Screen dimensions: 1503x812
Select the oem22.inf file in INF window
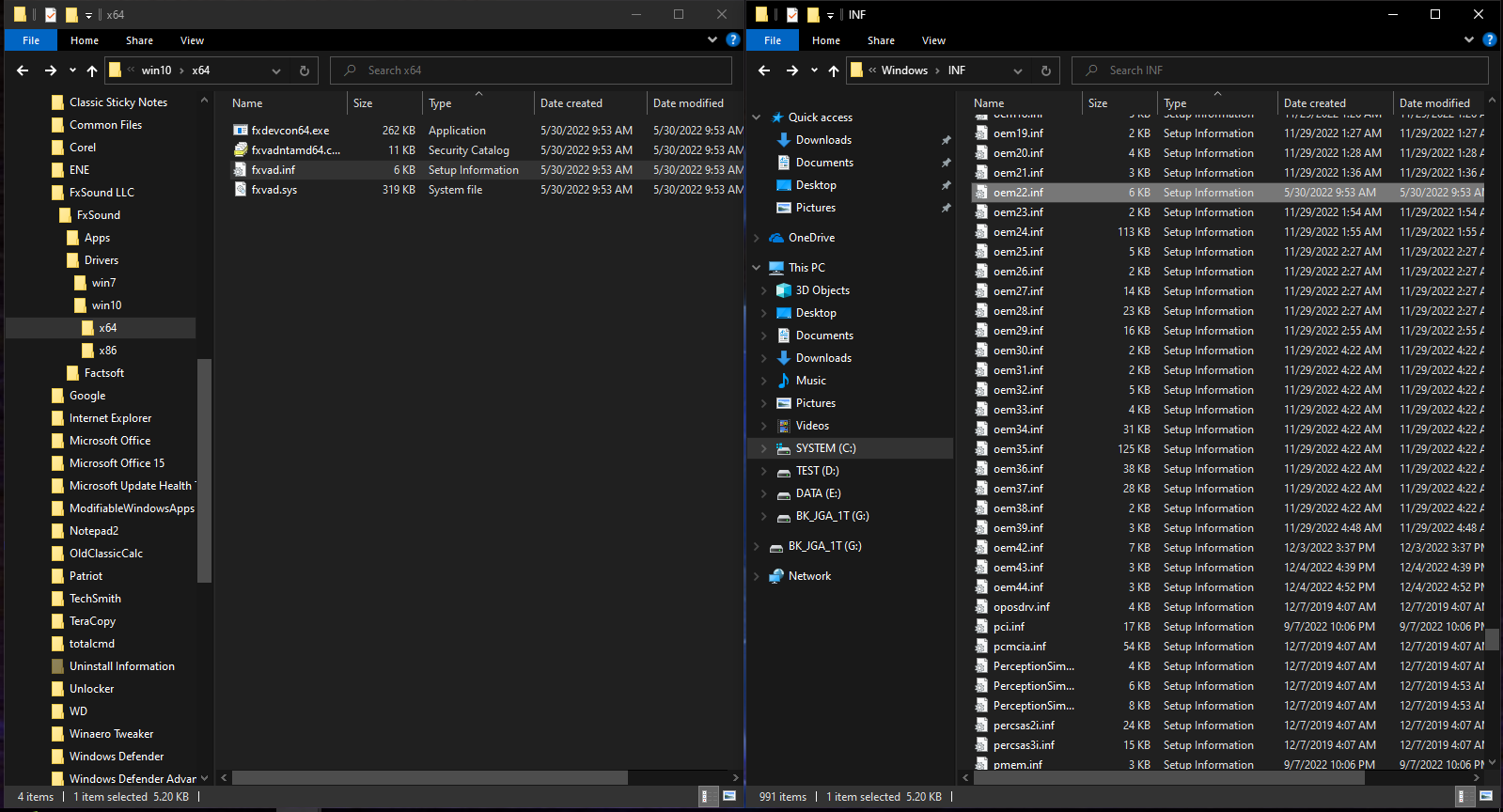pyautogui.click(x=1228, y=193)
